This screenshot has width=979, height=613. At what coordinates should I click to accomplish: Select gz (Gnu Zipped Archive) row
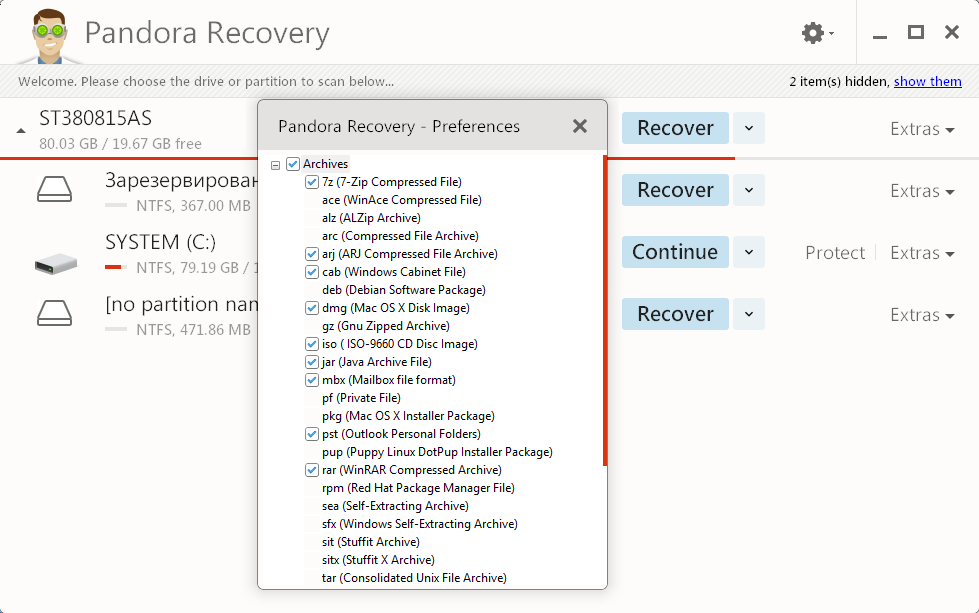click(385, 326)
